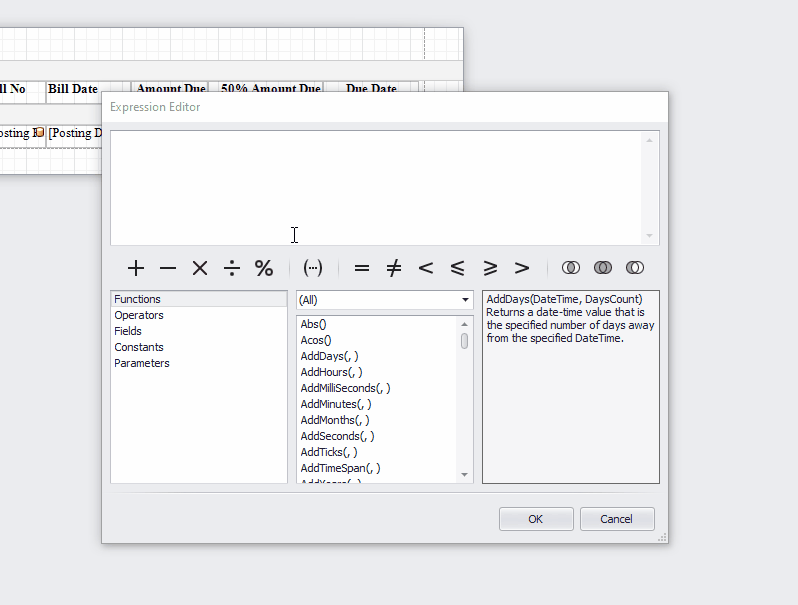
Task: Click the function list scroll-up arrow
Action: click(x=464, y=324)
